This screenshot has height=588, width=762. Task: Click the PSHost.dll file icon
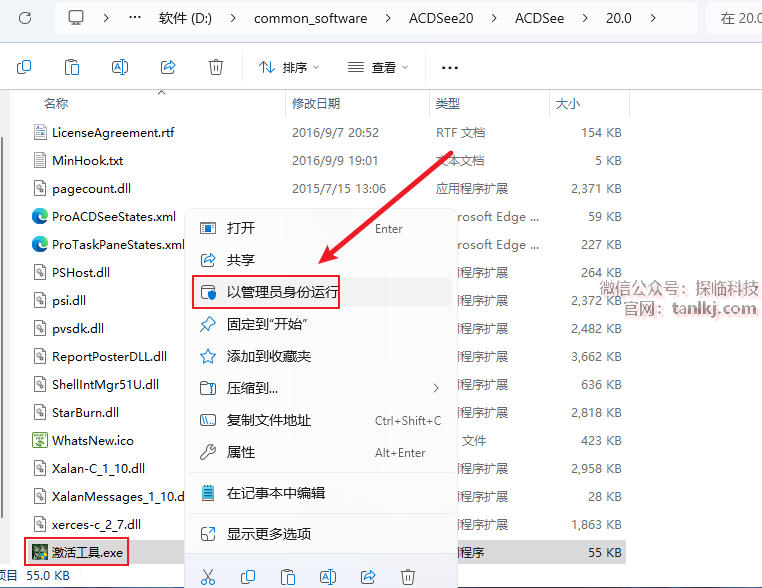pyautogui.click(x=40, y=272)
